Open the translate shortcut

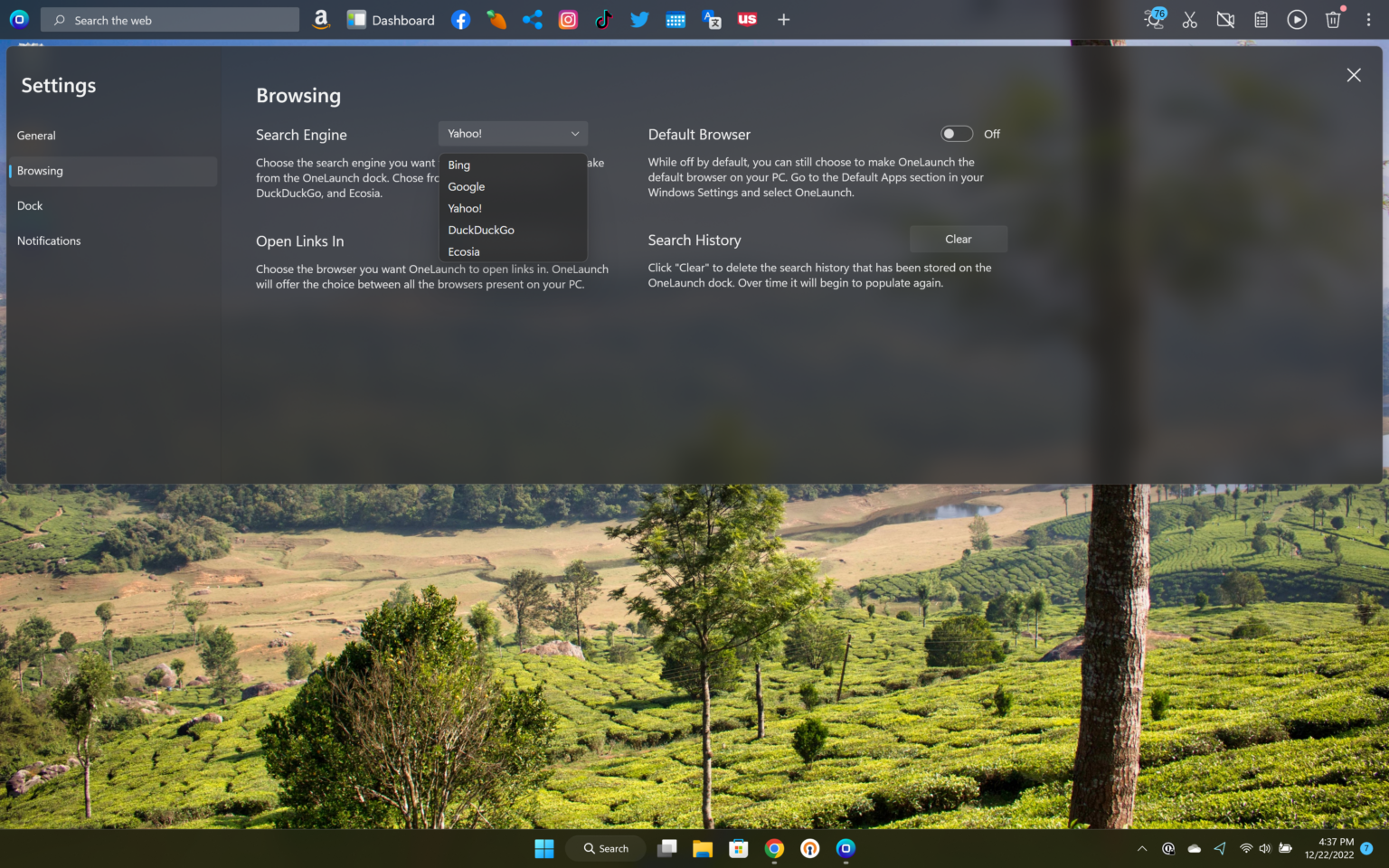[x=712, y=19]
